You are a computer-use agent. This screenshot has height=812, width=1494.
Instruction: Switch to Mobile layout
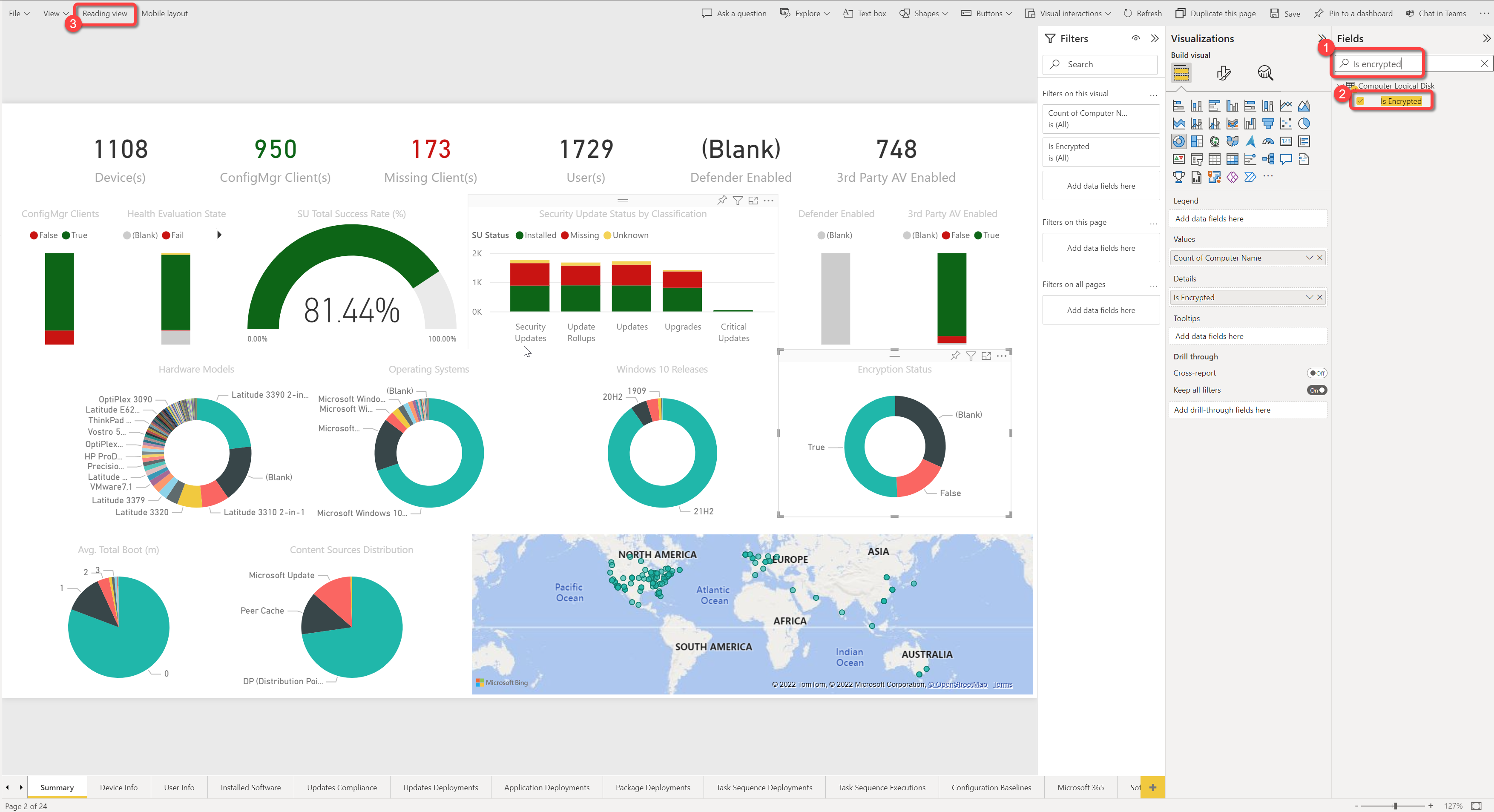point(165,13)
